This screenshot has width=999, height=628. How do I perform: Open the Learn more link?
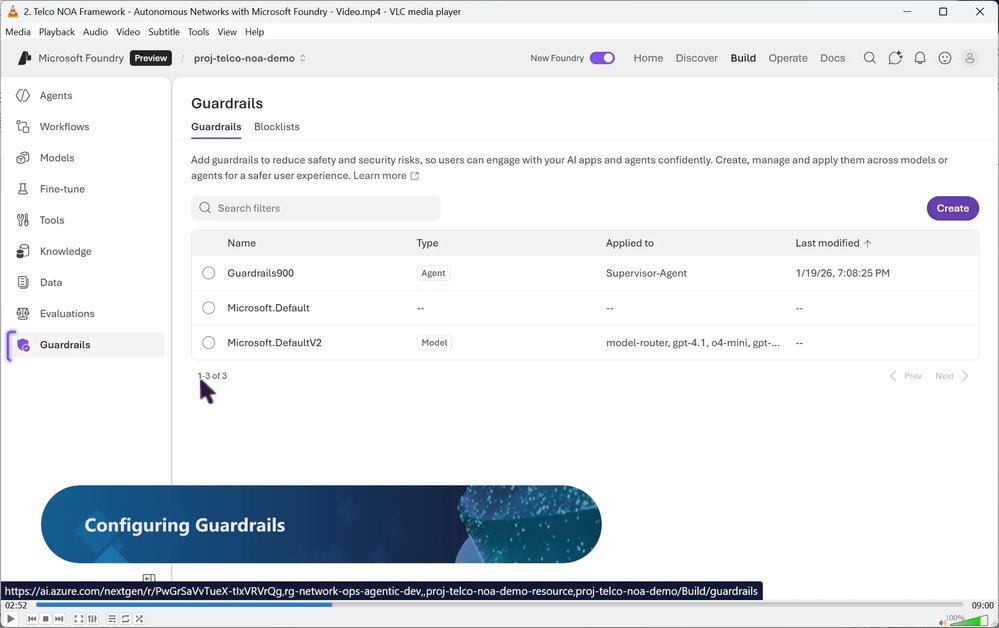[381, 175]
